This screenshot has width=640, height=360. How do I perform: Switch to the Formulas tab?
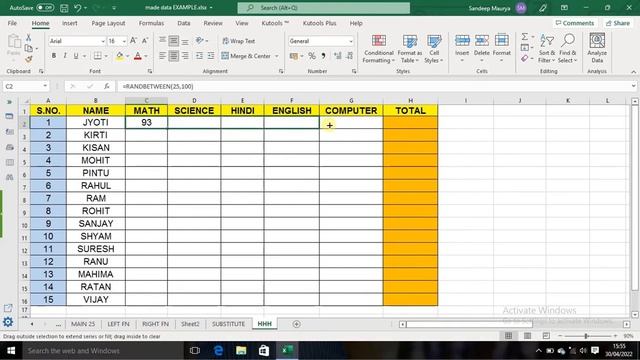point(151,23)
